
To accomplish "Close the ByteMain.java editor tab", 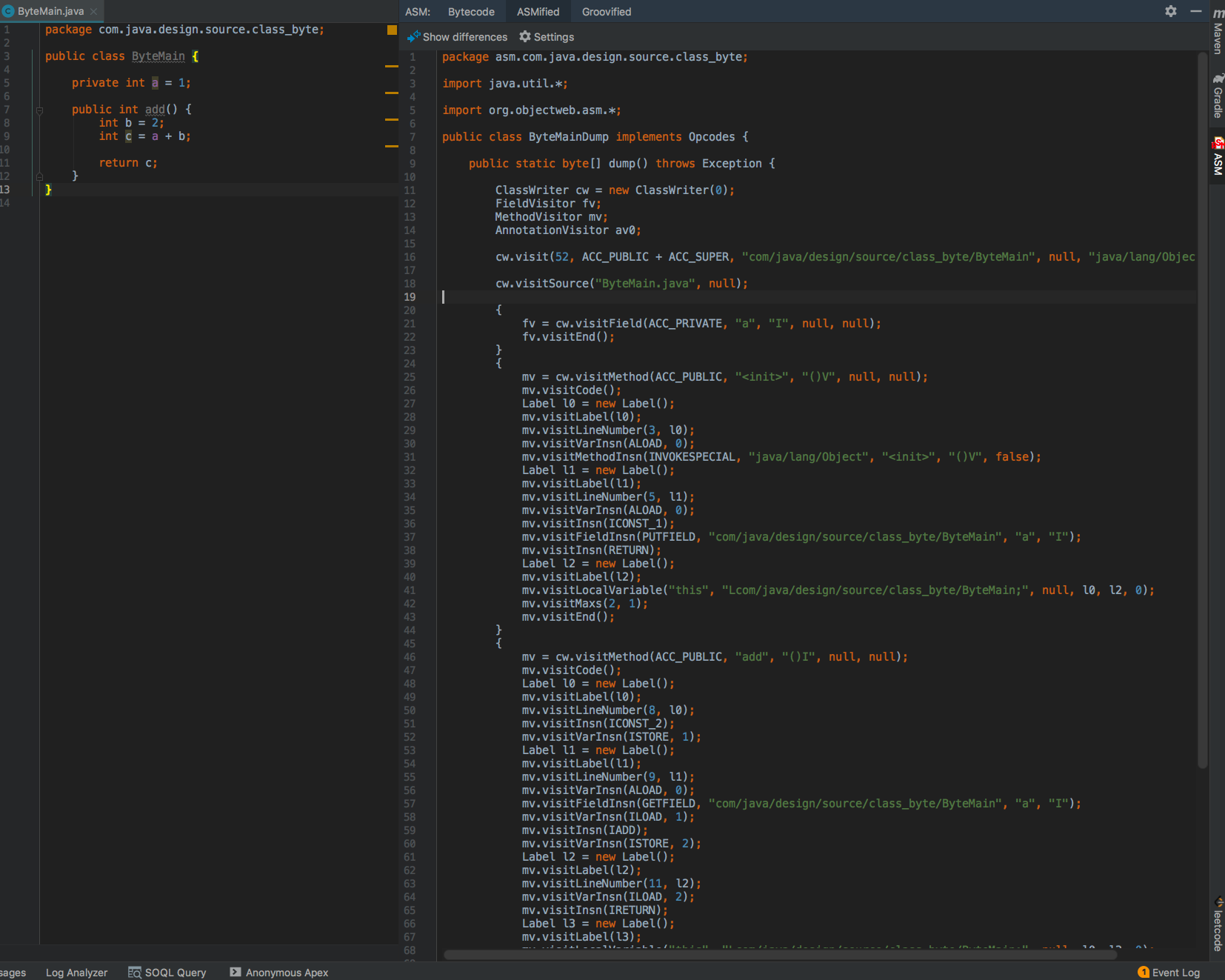I will (x=93, y=11).
